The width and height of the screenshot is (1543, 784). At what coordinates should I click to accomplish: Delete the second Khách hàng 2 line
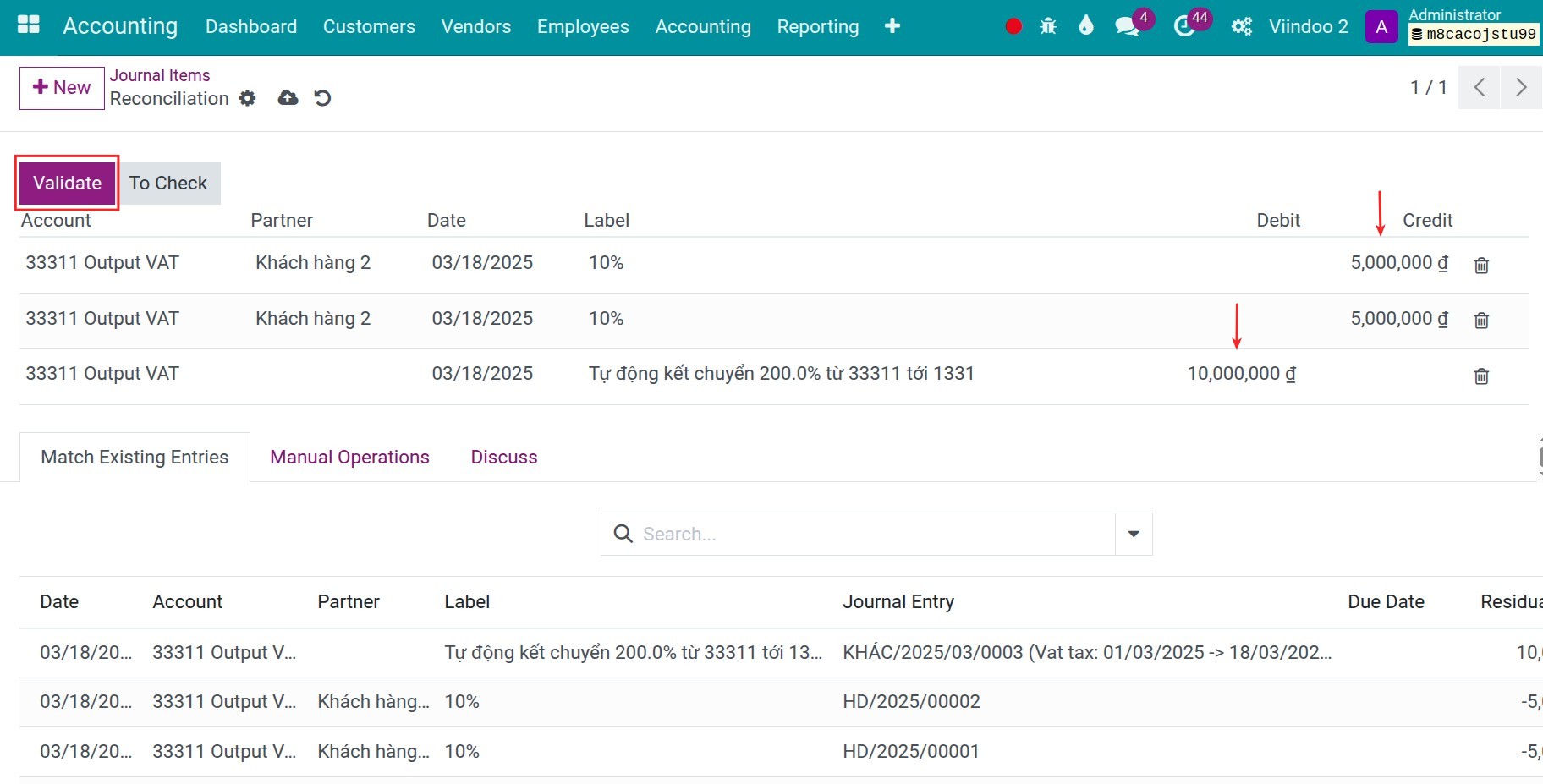coord(1481,321)
